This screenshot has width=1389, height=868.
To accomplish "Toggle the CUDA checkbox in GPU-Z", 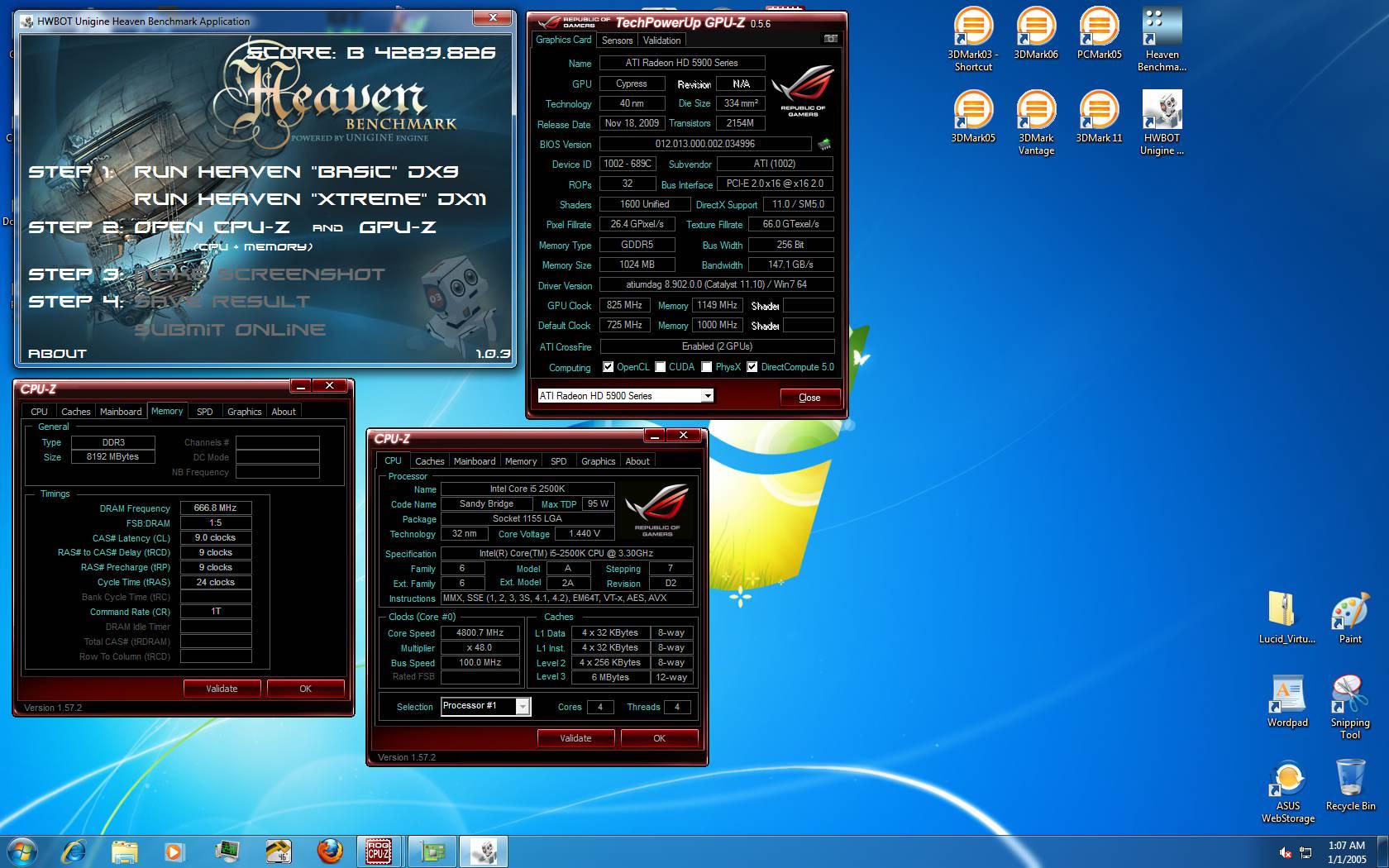I will pyautogui.click(x=661, y=367).
